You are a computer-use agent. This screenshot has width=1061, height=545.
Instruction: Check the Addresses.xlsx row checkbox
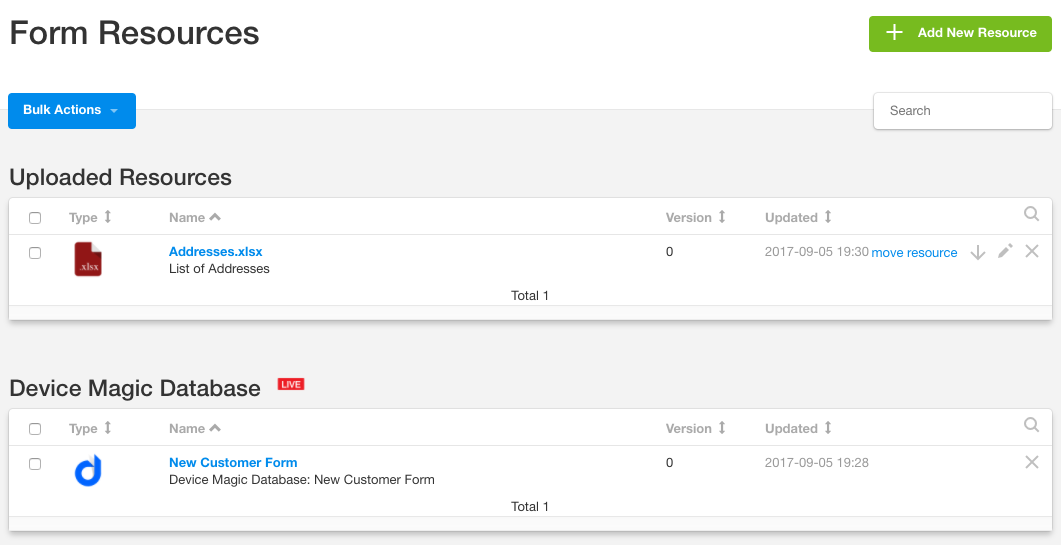tap(35, 253)
